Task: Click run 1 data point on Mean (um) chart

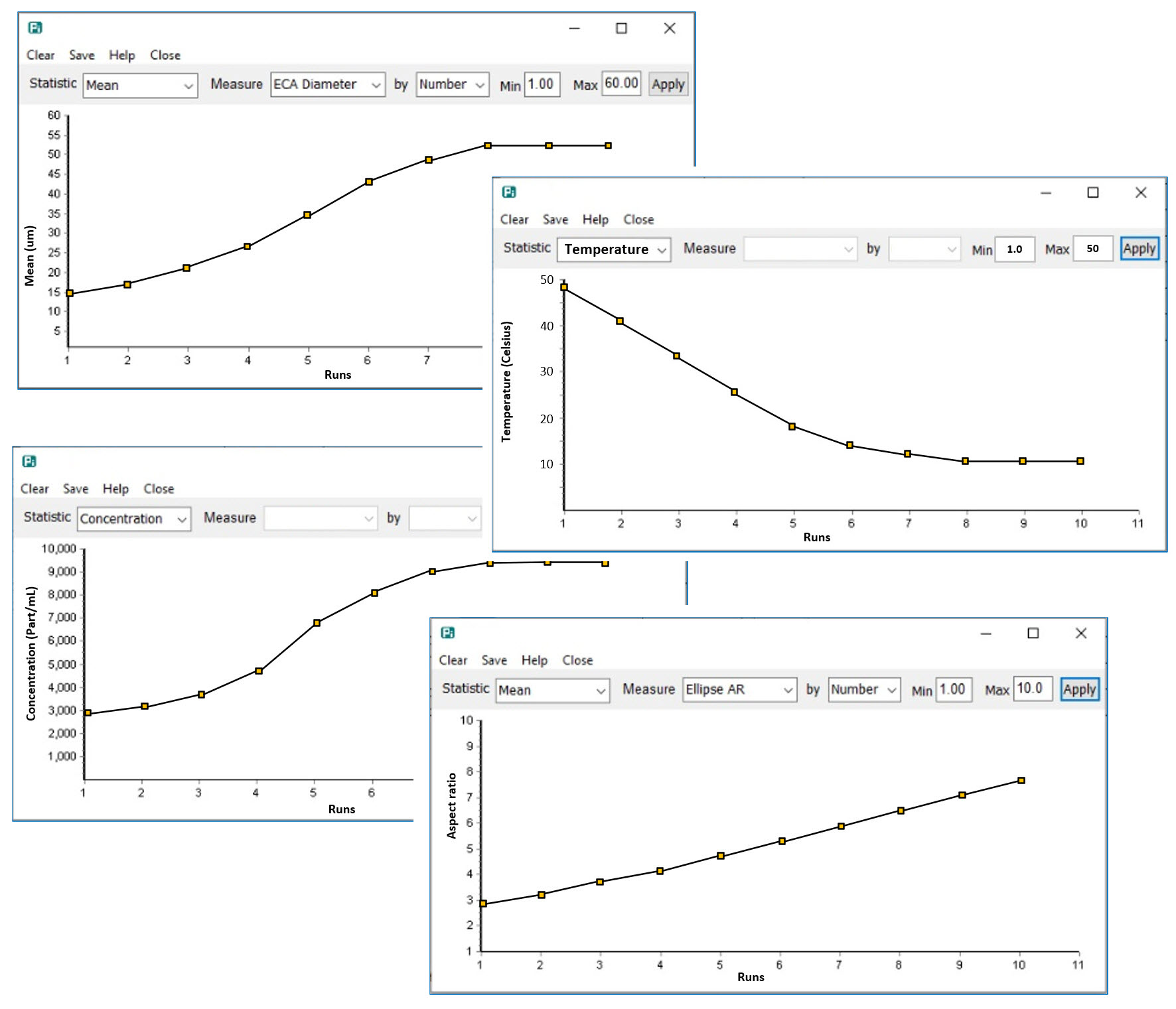Action: coord(70,293)
